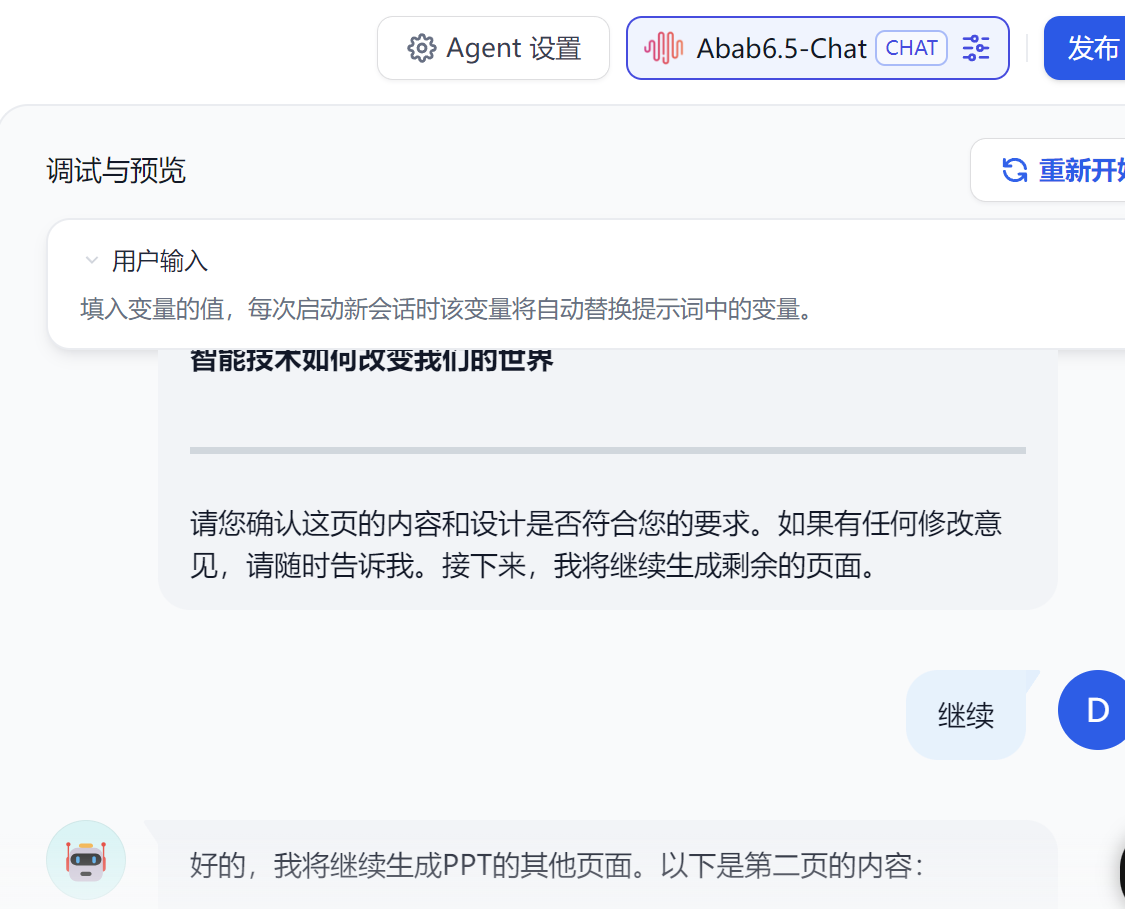Click the robot assistant avatar
The width and height of the screenshot is (1125, 909).
coord(85,860)
